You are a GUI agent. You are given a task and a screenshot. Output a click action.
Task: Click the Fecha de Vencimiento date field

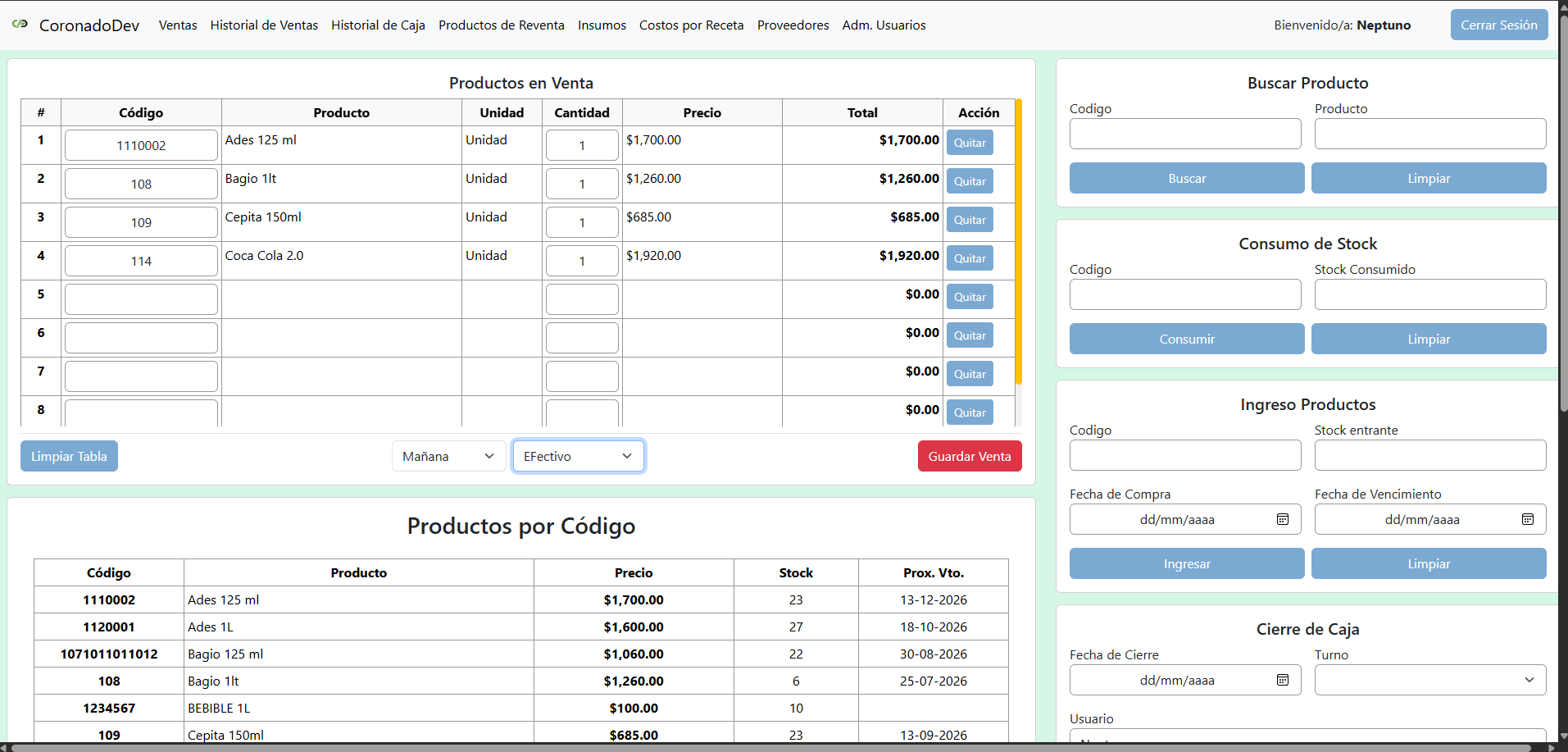(x=1430, y=519)
